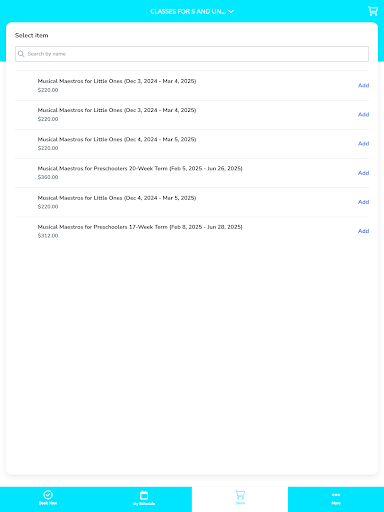Select the Store cart icon in bottom bar
Screen dimensions: 384x512
click(240, 495)
